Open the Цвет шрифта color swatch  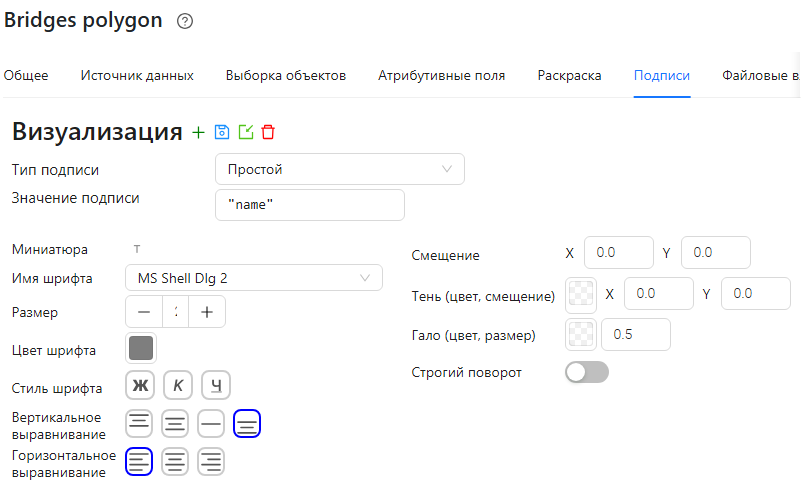[x=141, y=349]
